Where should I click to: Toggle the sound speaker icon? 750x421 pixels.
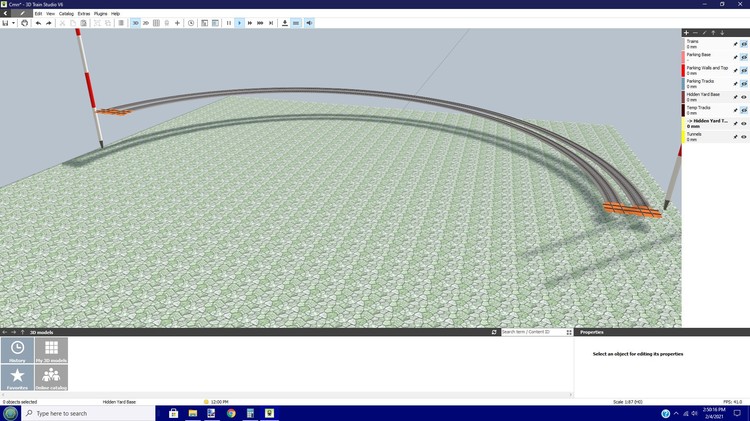coord(309,23)
